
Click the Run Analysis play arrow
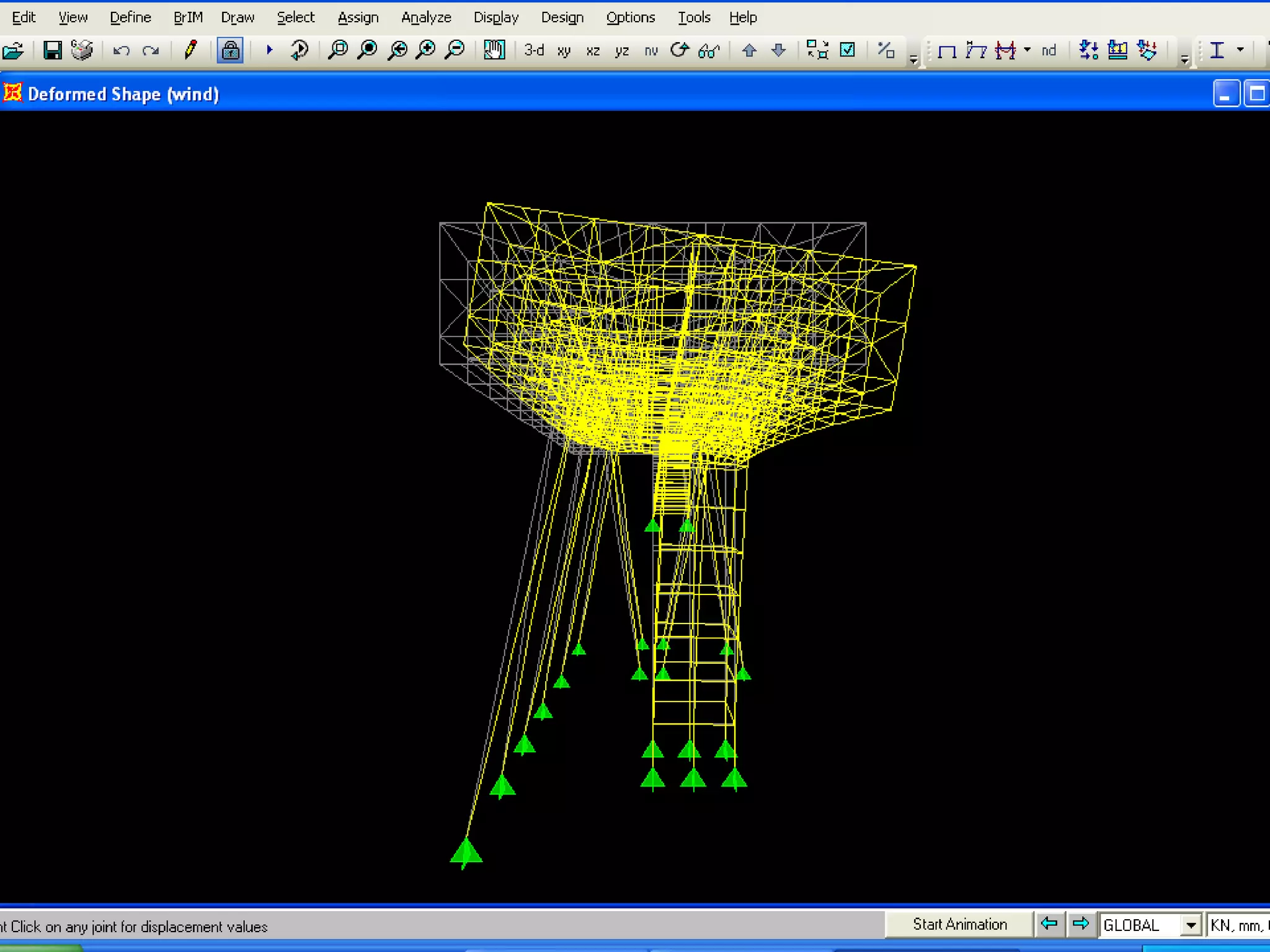point(269,50)
